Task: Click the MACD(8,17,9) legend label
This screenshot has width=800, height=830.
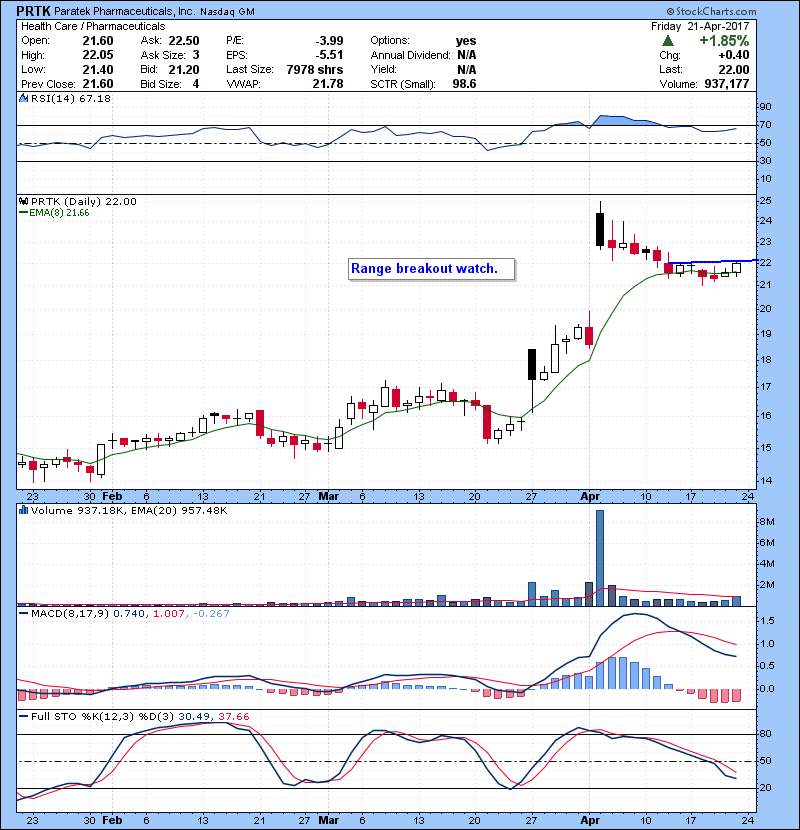Action: (71, 614)
